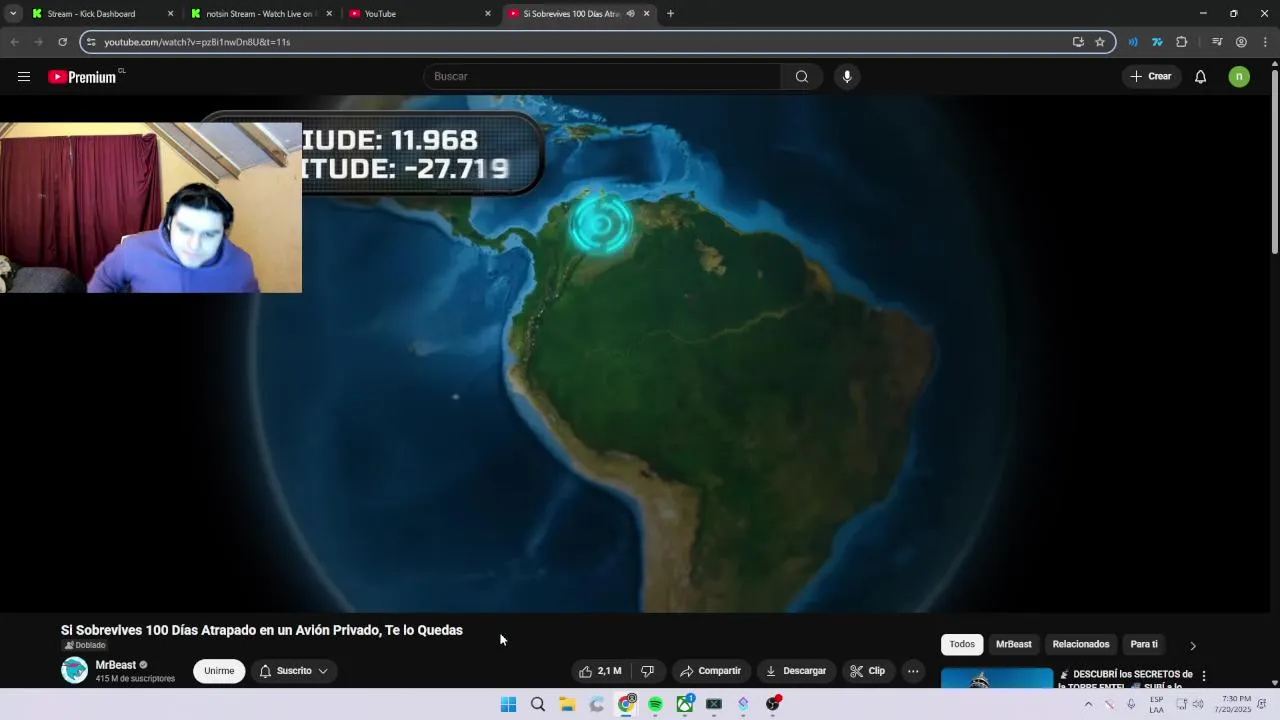
Task: Open Windows taskbar search
Action: [x=538, y=704]
